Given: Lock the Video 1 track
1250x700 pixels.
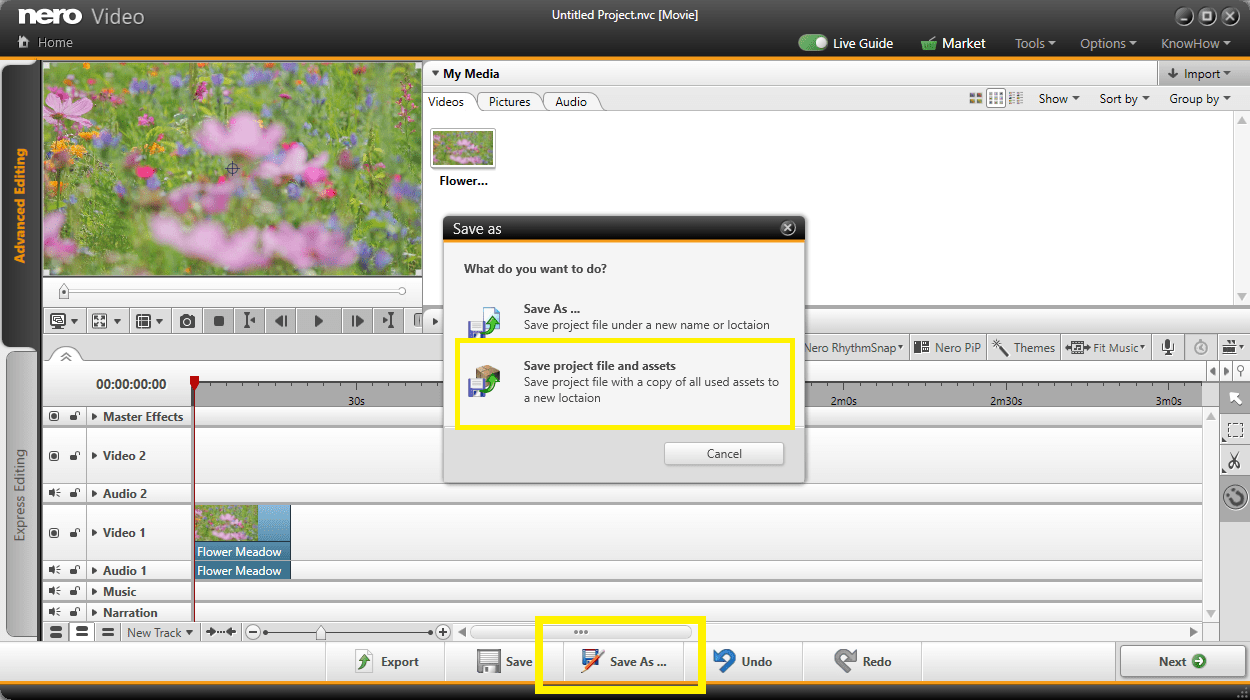Looking at the screenshot, I should click(73, 533).
